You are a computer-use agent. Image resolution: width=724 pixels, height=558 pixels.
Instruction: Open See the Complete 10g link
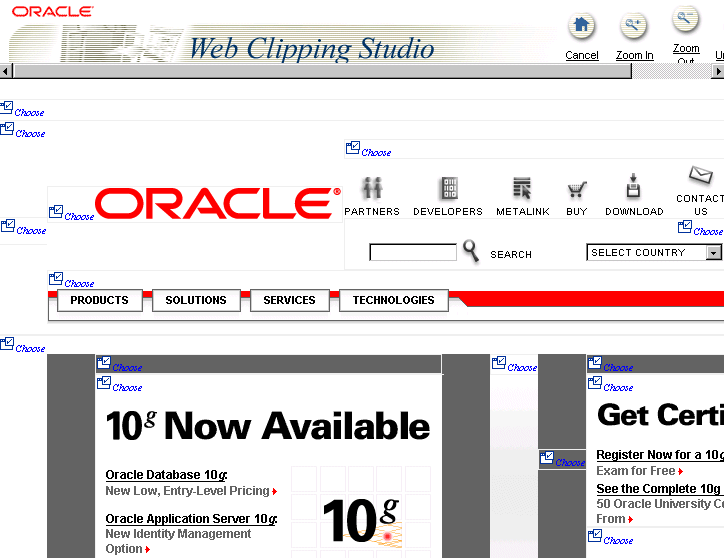pyautogui.click(x=660, y=489)
